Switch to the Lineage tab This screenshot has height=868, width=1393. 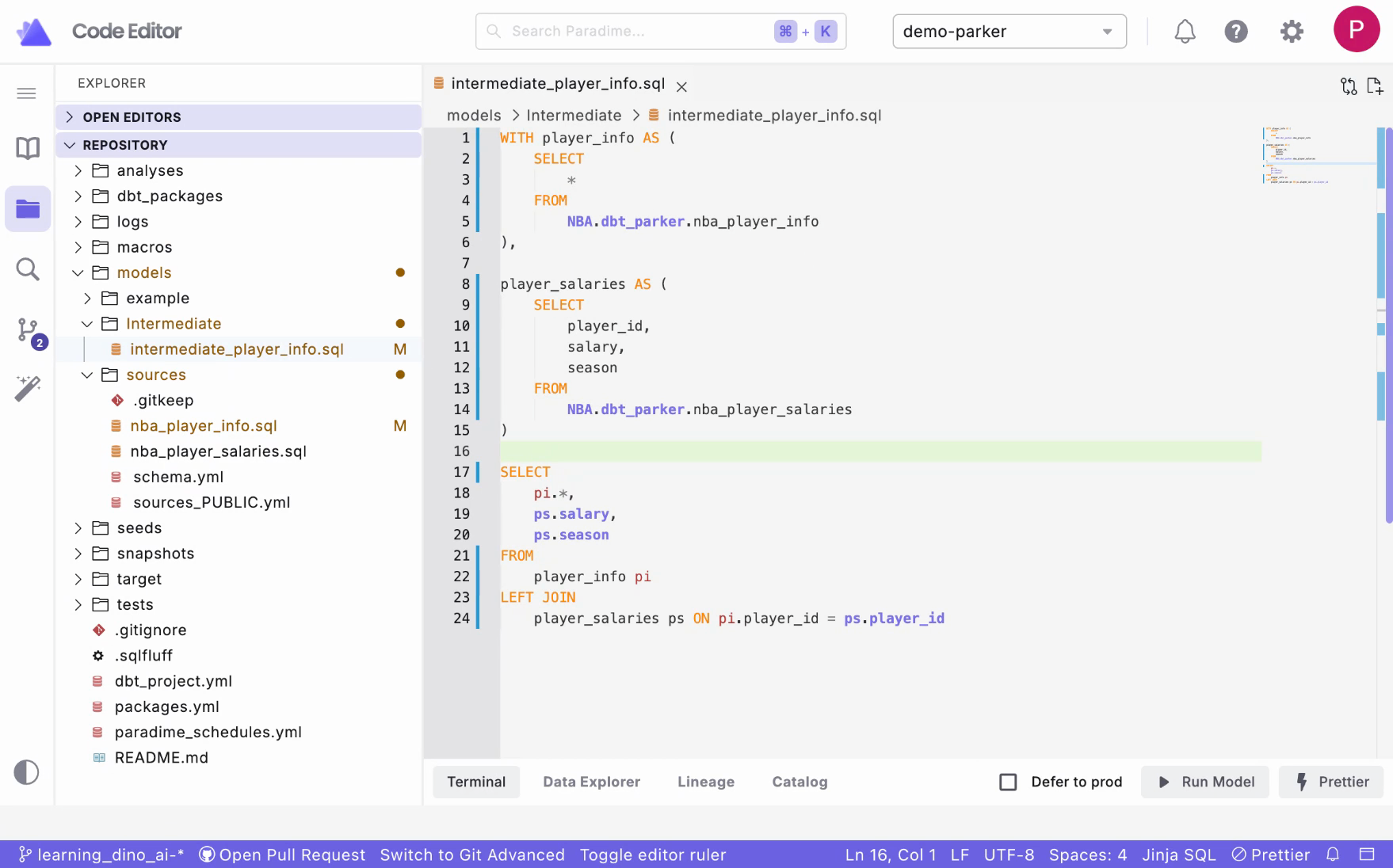706,782
